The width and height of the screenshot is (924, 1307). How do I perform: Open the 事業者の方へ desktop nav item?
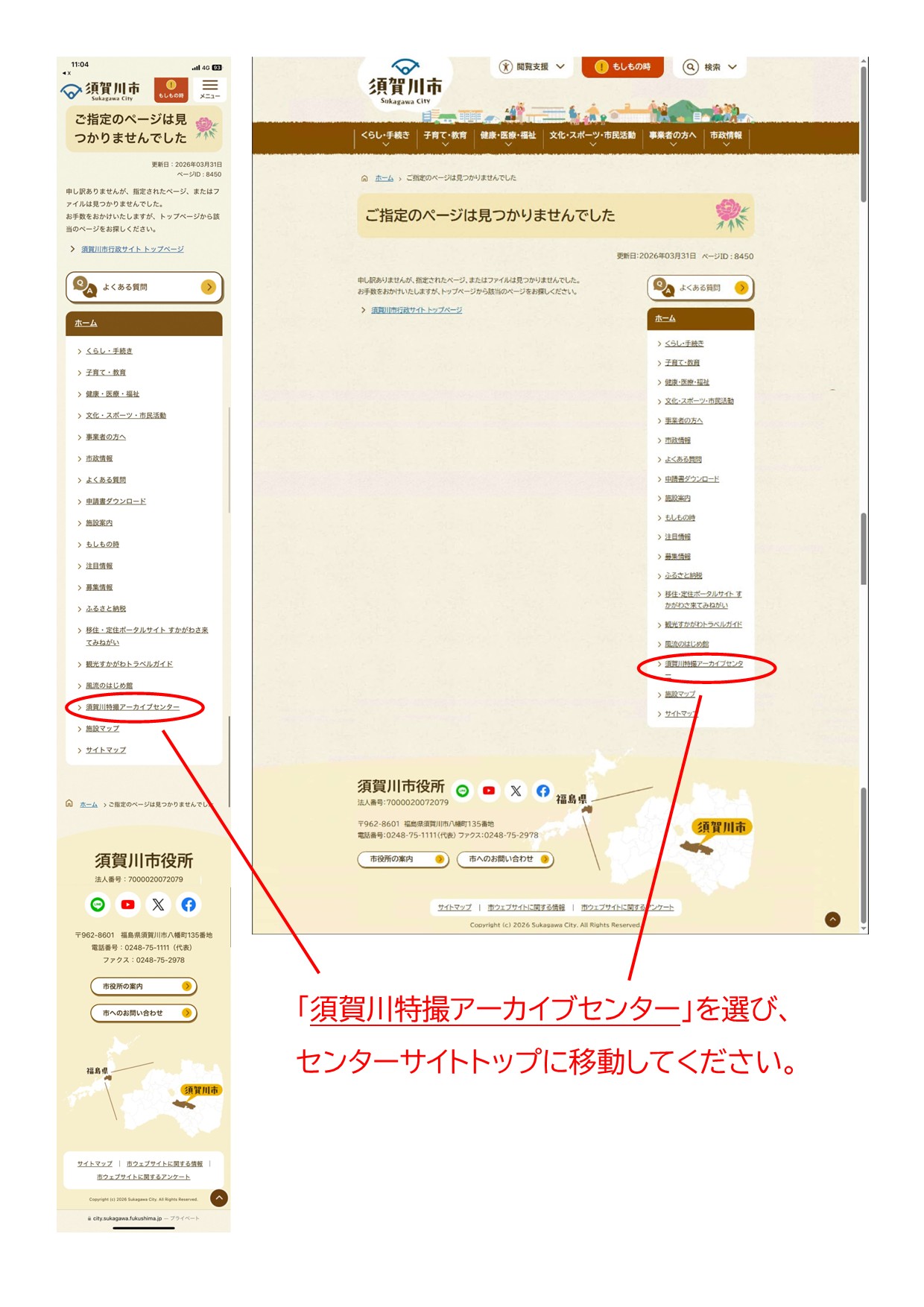point(672,136)
